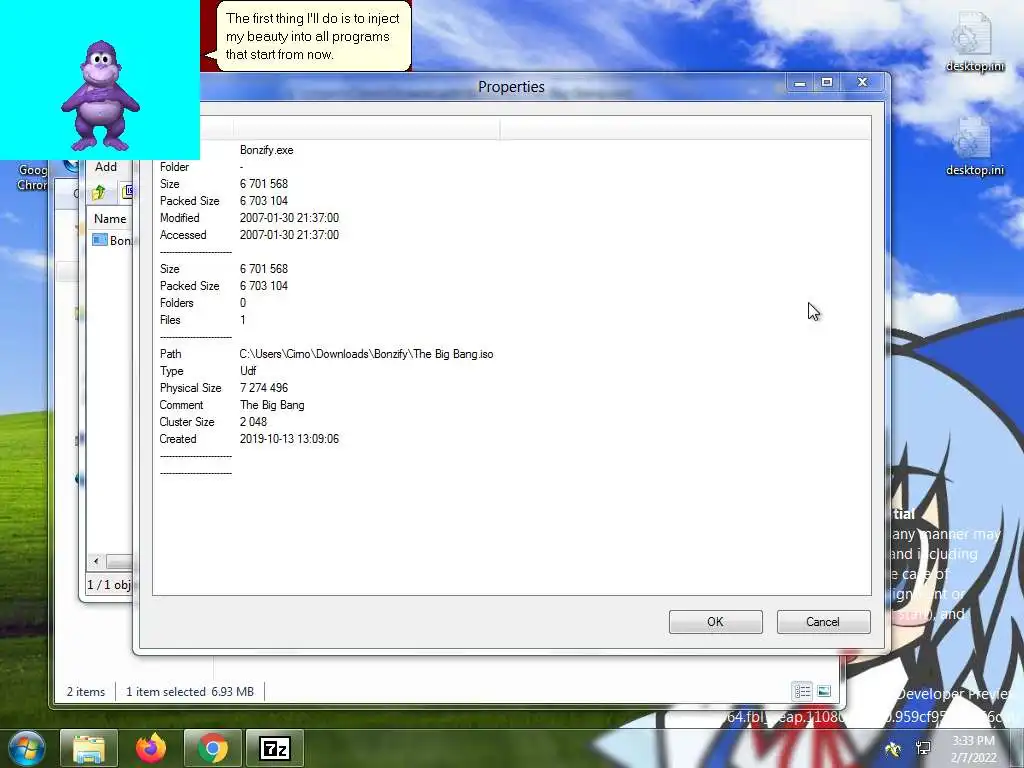Select the lower desktop.ini desktop icon

click(974, 147)
